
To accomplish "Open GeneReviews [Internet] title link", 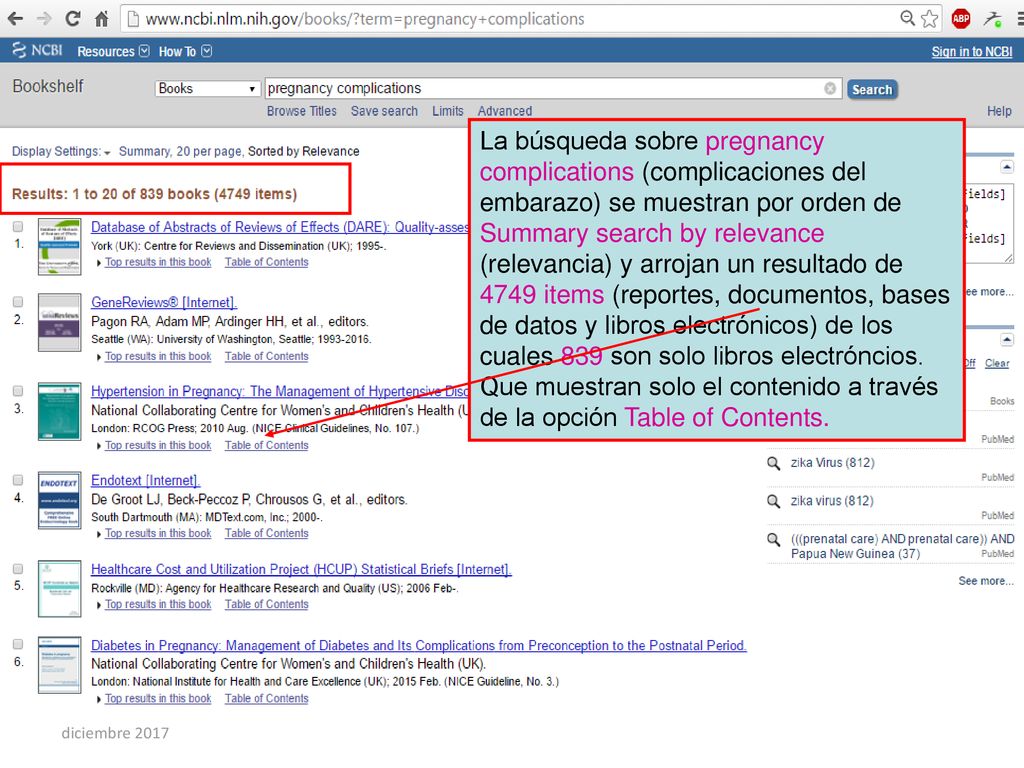I will (x=164, y=302).
